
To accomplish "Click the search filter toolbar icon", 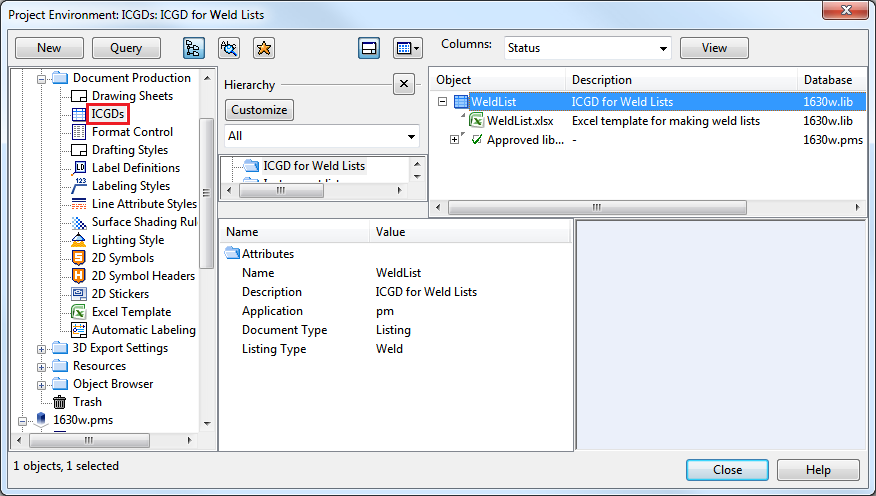I will (x=229, y=48).
